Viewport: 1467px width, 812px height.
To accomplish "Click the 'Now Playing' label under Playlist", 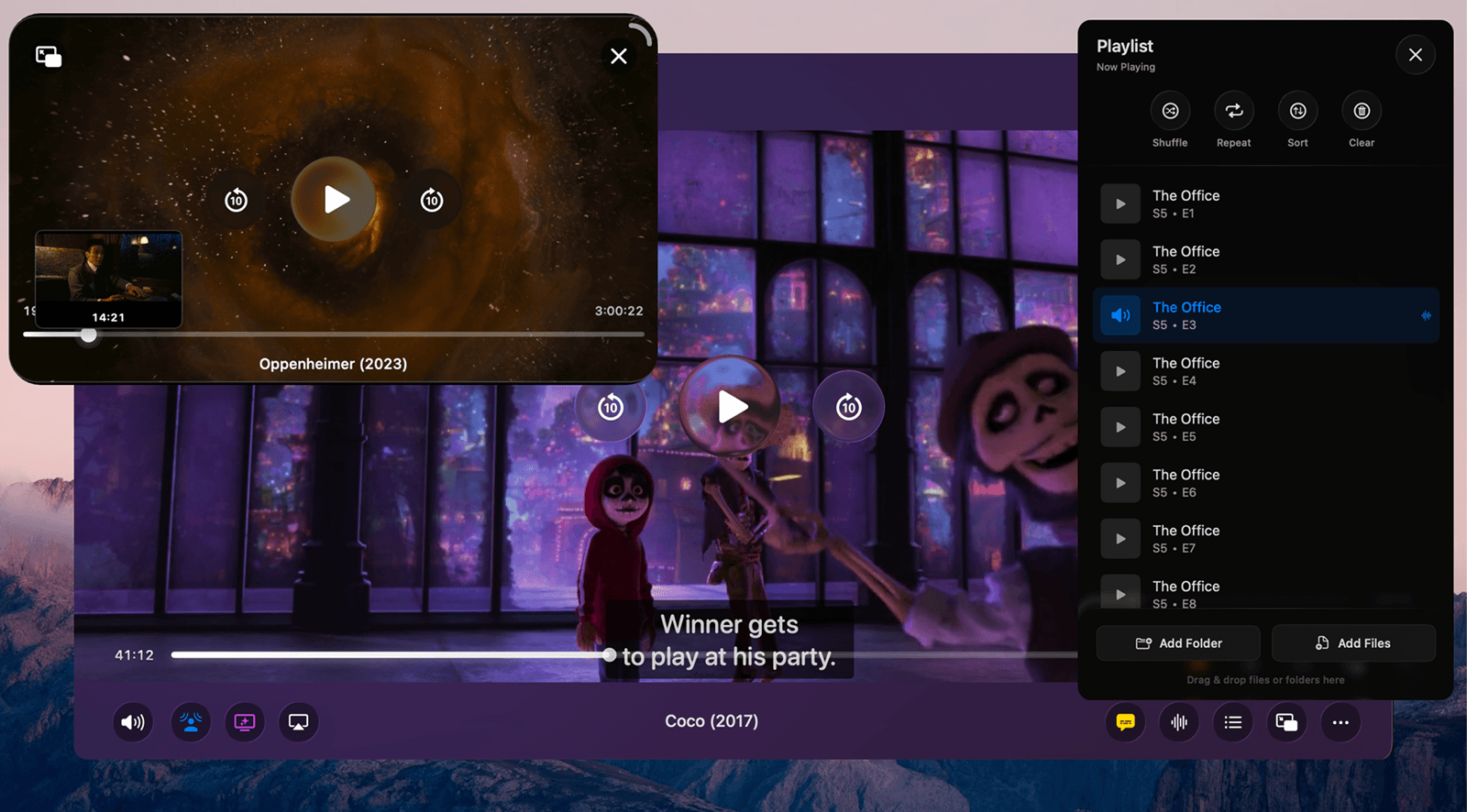I will [x=1126, y=67].
